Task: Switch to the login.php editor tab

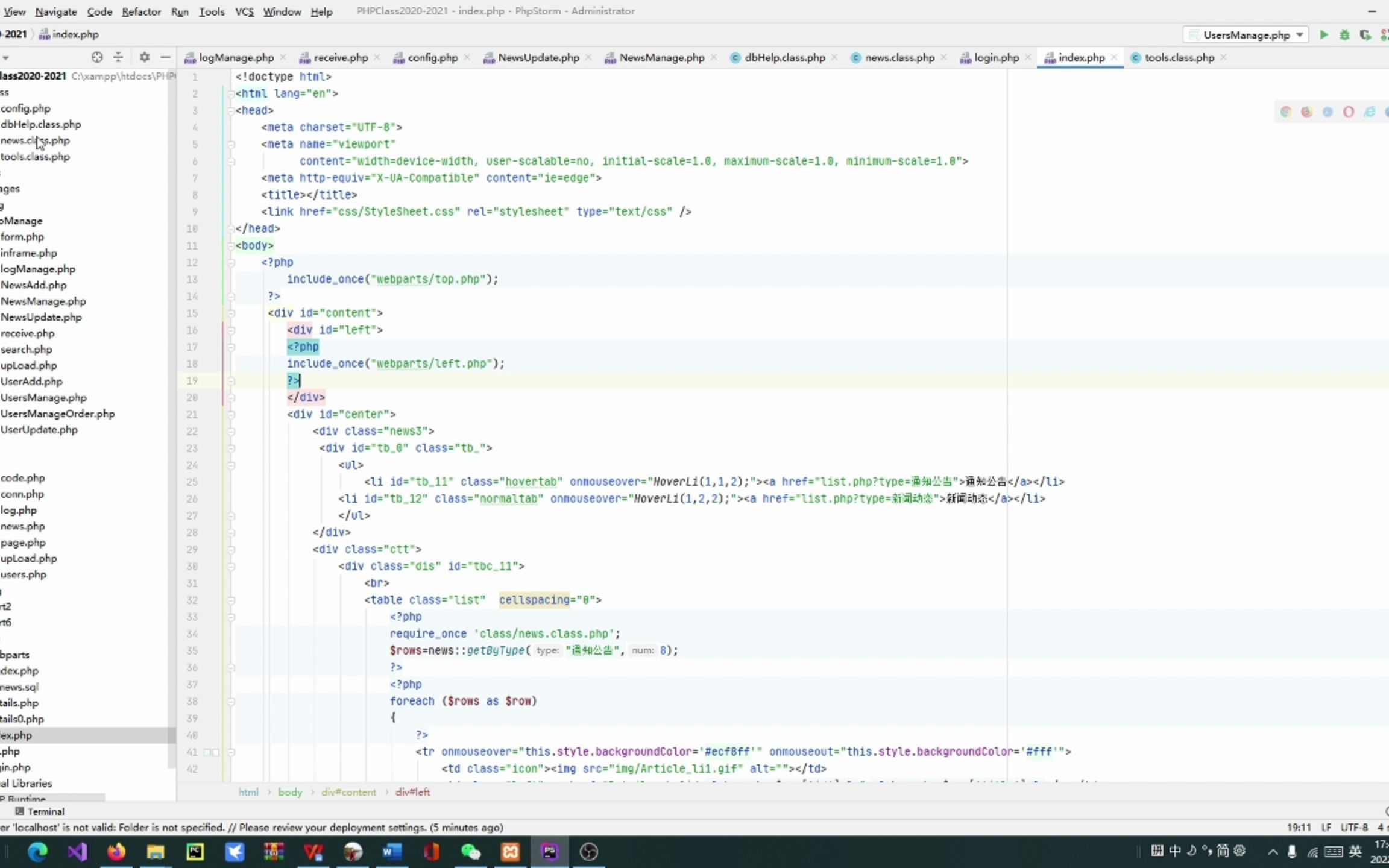Action: (995, 58)
